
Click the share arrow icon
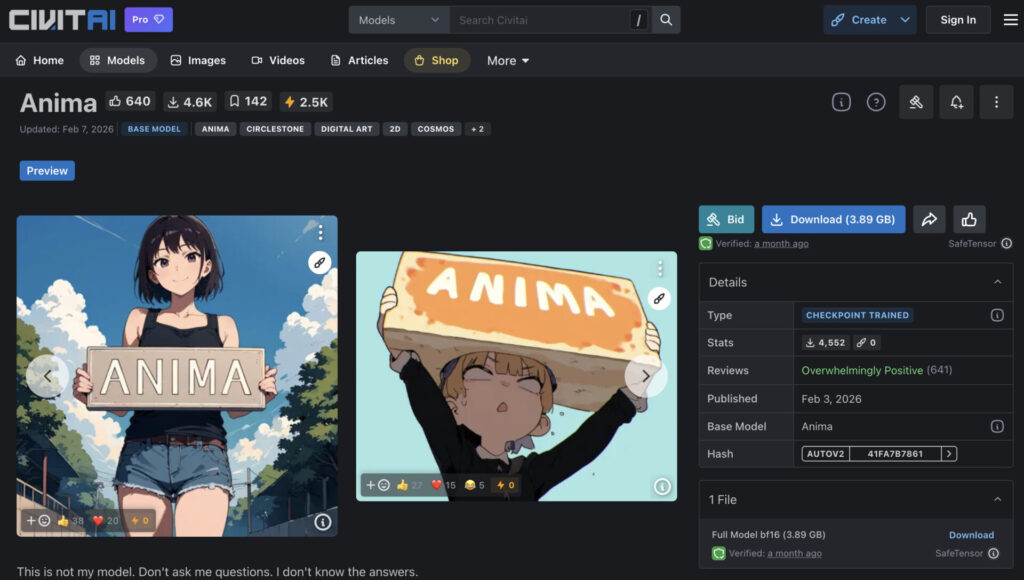pyautogui.click(x=929, y=220)
